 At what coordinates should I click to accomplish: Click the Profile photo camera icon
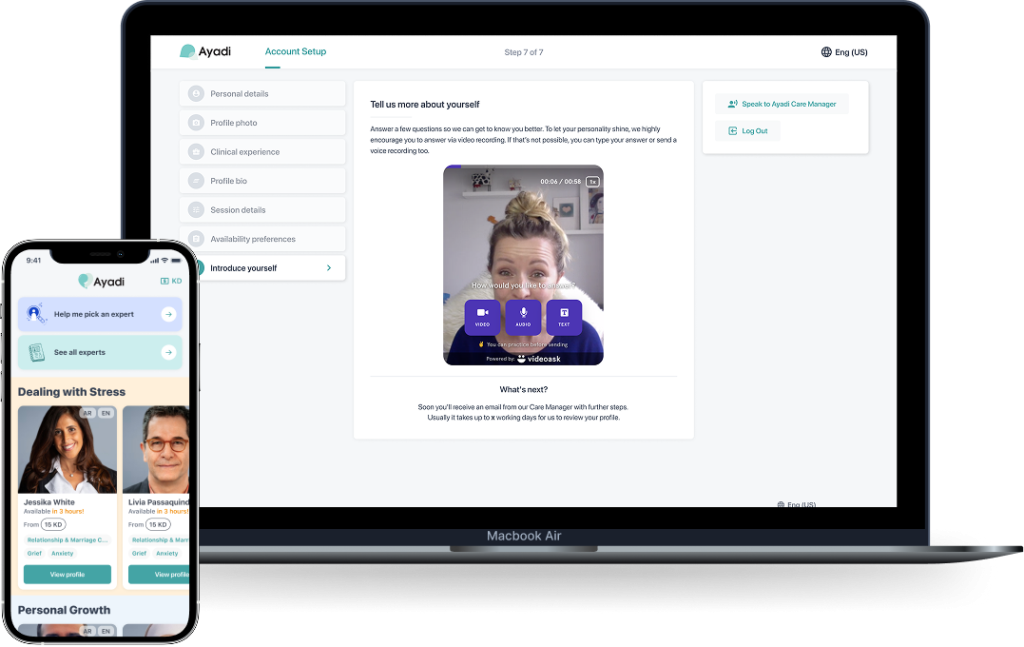(x=196, y=123)
